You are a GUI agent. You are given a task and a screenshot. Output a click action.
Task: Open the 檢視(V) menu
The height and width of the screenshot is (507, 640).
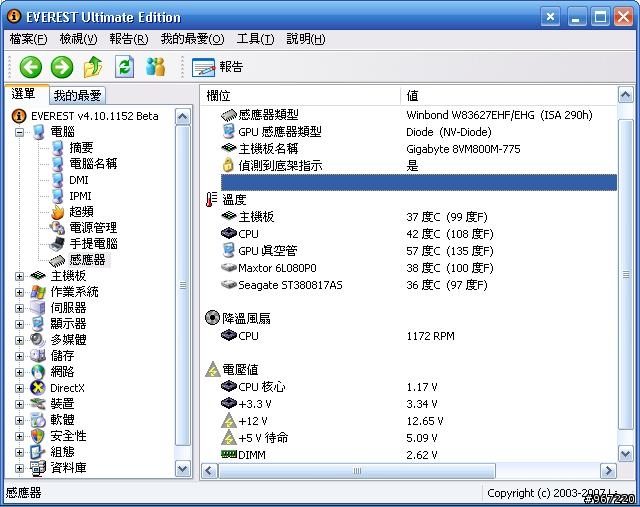point(78,39)
